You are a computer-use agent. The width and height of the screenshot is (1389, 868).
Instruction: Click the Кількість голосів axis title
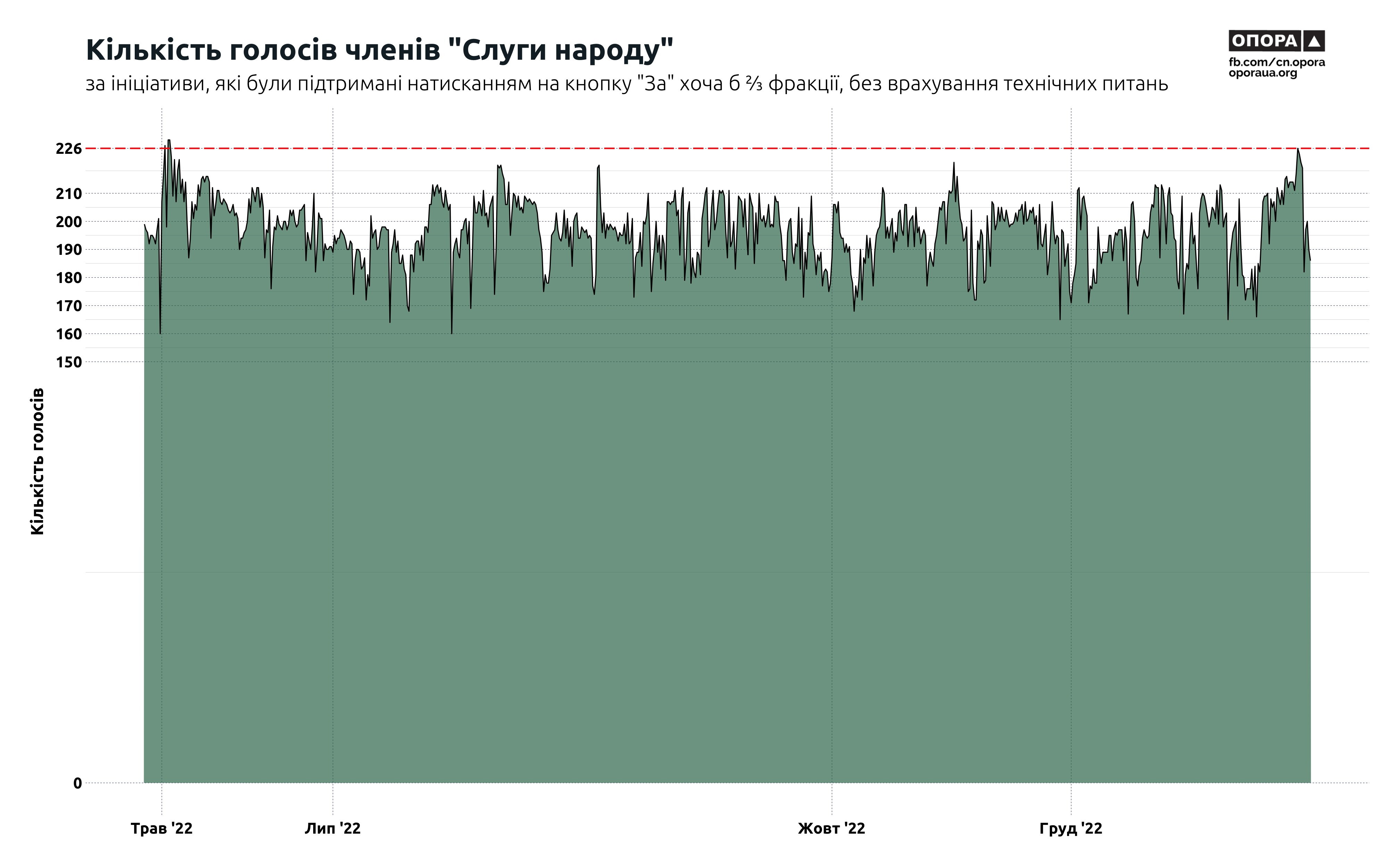coord(37,461)
